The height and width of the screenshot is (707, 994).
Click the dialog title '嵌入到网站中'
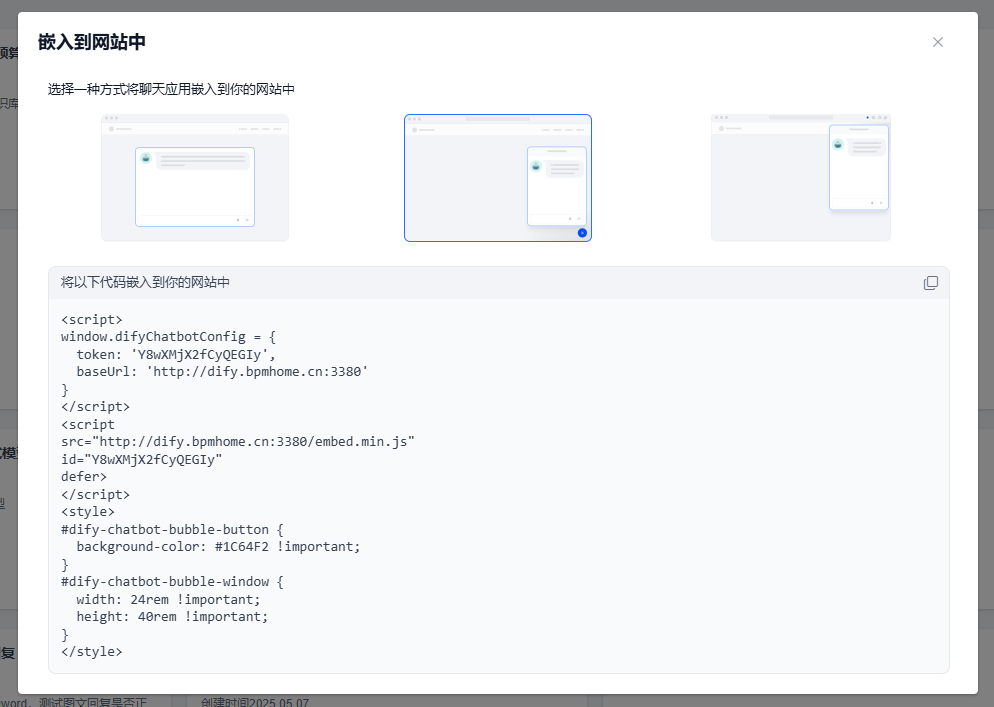pyautogui.click(x=92, y=42)
